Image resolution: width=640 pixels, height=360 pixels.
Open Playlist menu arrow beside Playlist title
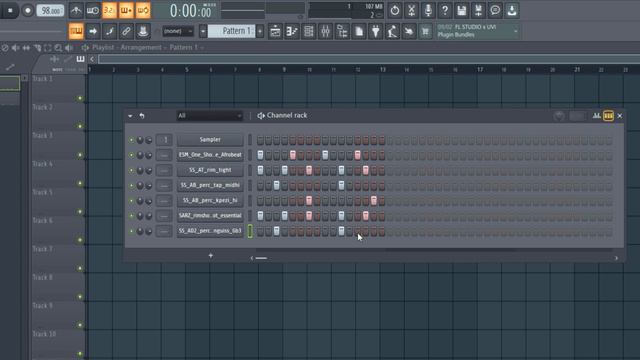(x=84, y=48)
